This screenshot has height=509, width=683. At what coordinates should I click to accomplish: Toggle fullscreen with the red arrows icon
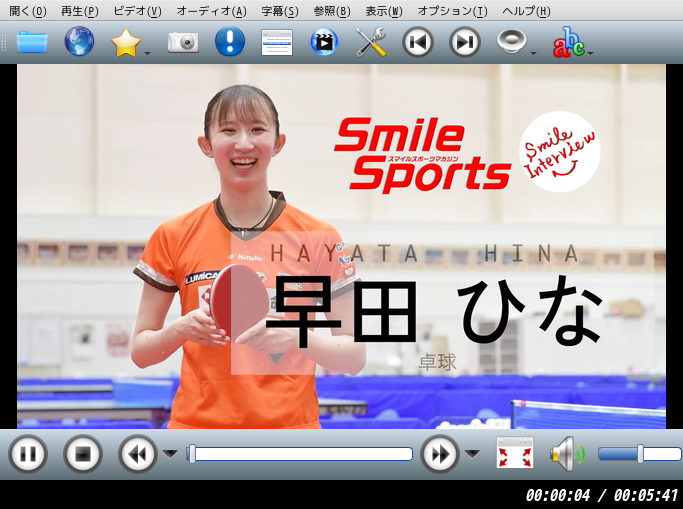tap(515, 453)
